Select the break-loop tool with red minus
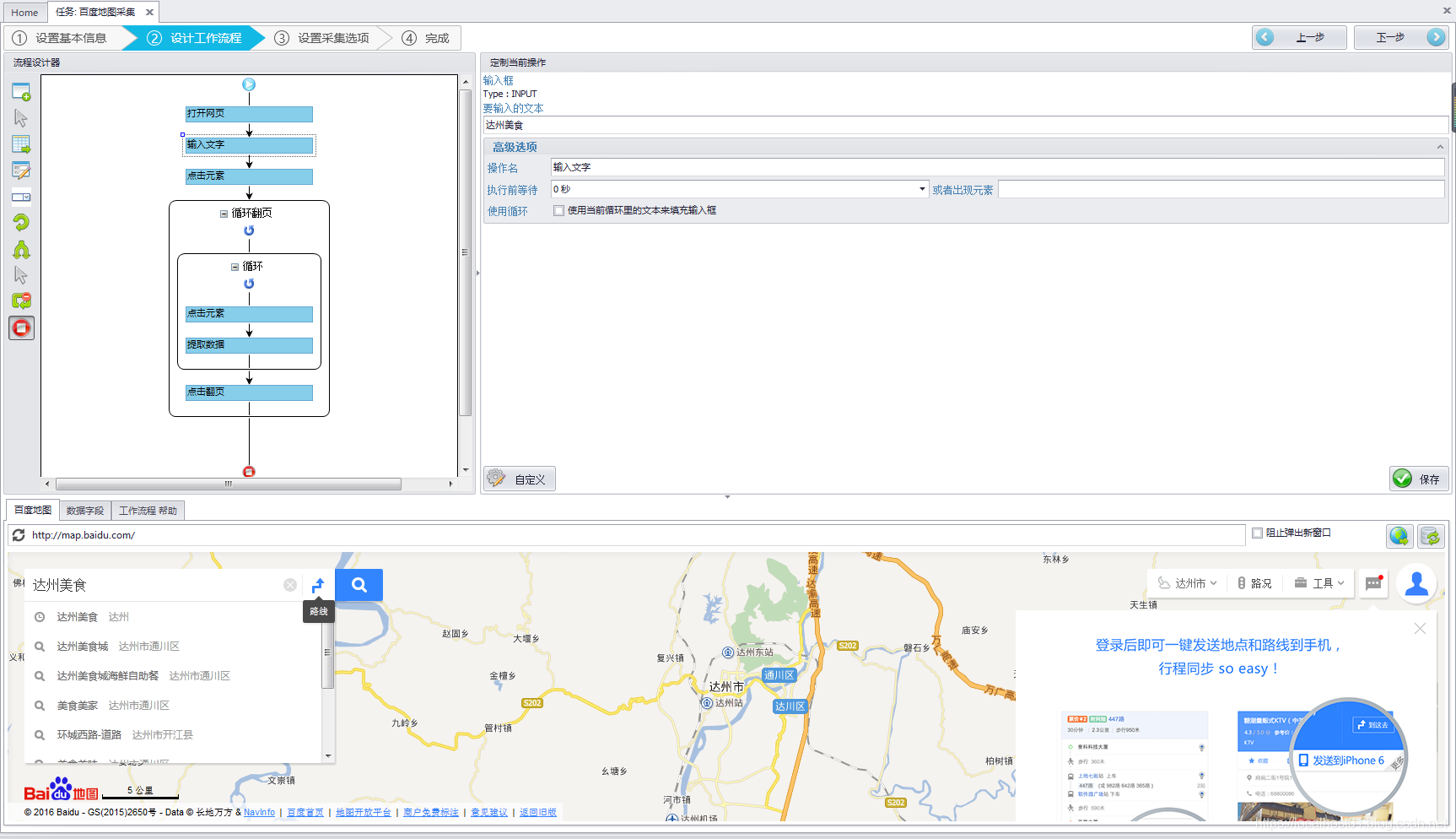Screen dimensions: 1456x839 coord(21,300)
